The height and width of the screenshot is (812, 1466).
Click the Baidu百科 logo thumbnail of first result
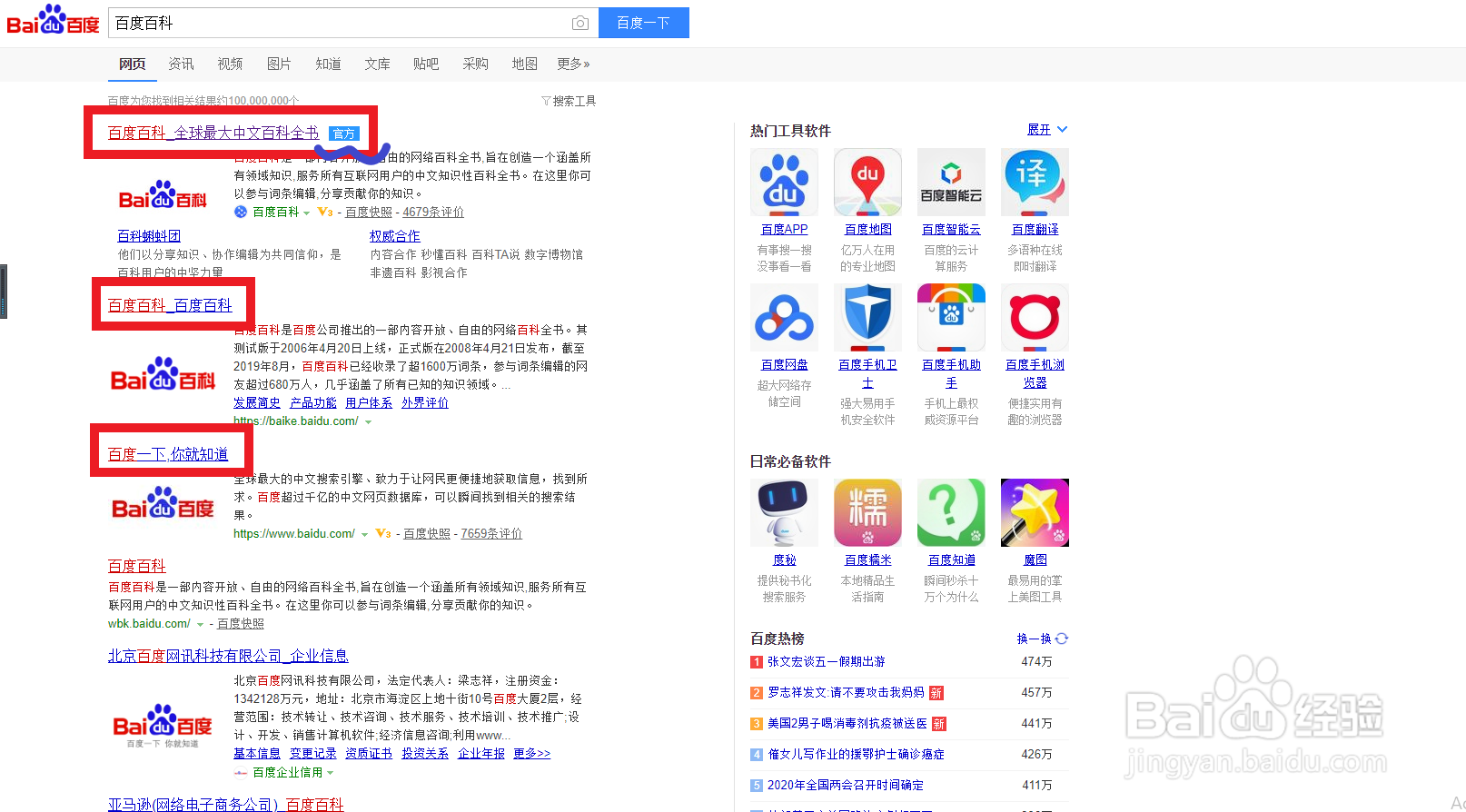163,195
